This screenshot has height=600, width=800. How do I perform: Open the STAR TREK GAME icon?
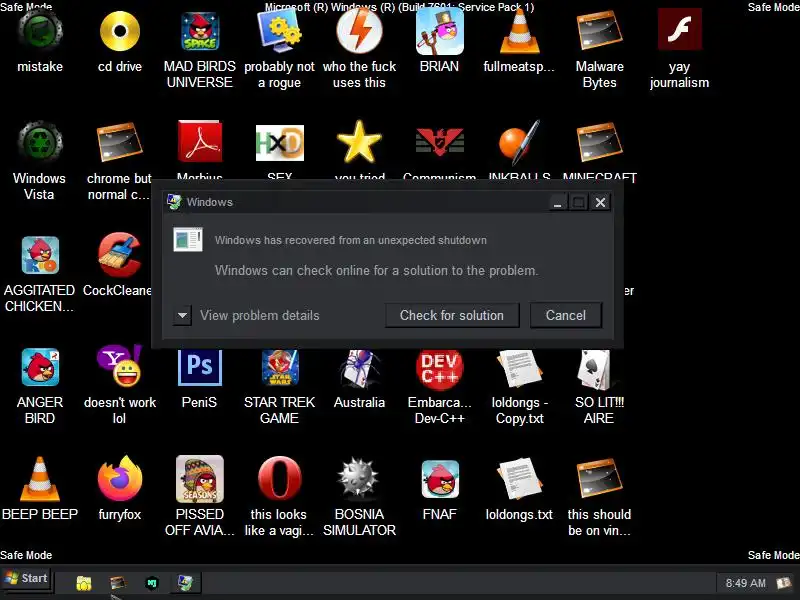coord(280,367)
